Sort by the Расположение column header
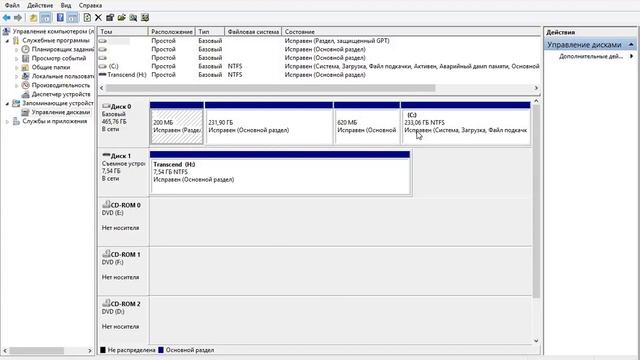Image resolution: width=640 pixels, height=360 pixels. (171, 31)
